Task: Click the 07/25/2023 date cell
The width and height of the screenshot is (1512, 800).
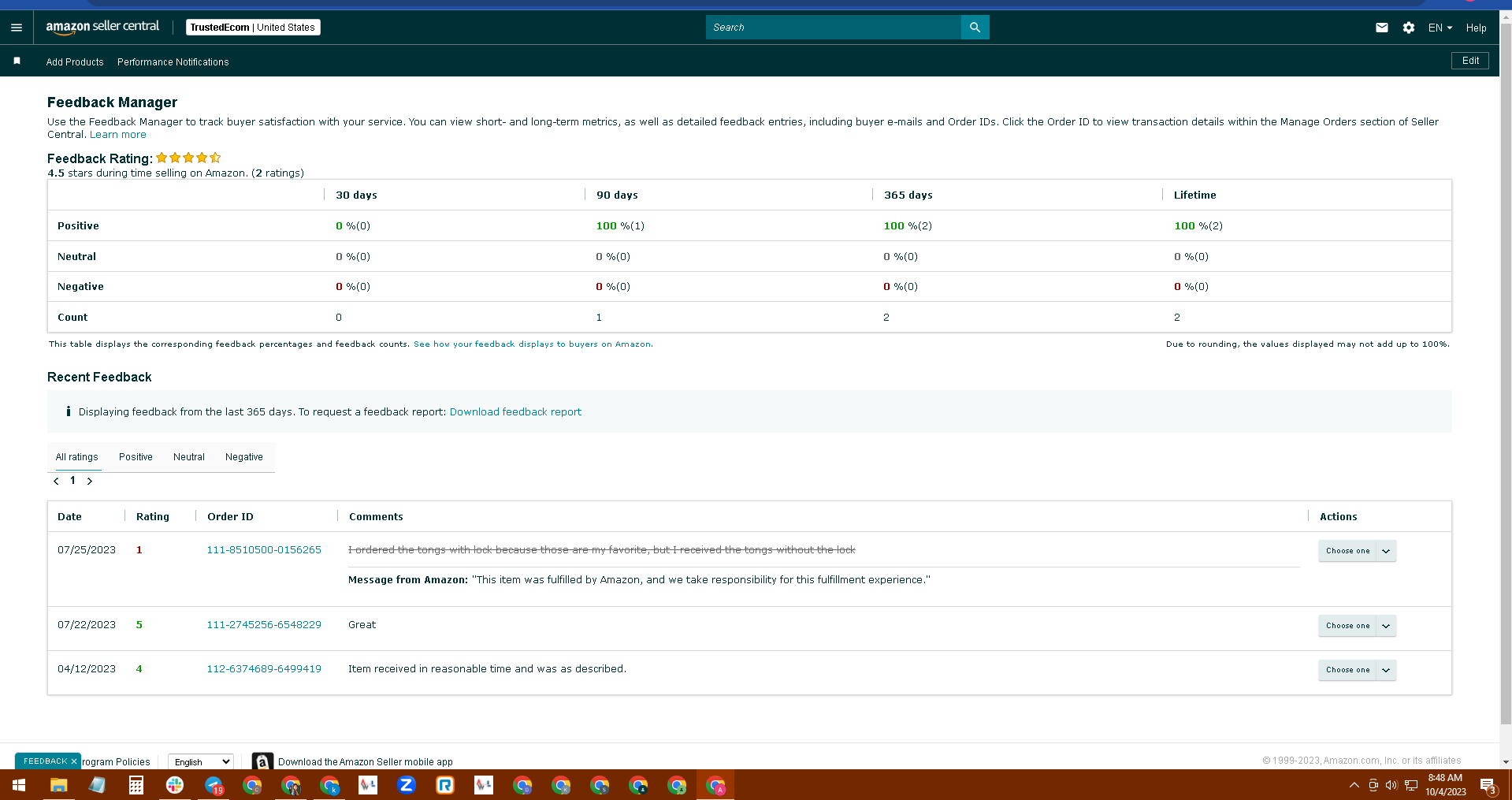Action: tap(87, 550)
